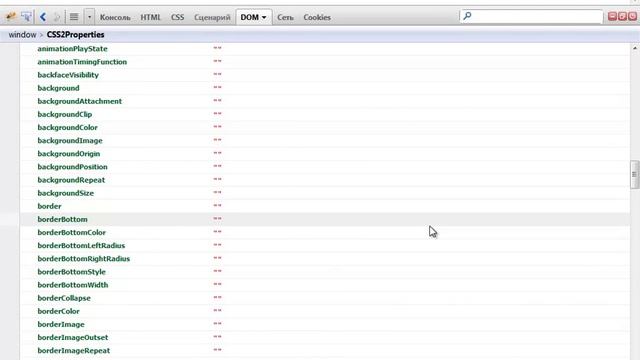This screenshot has height=360, width=640.
Task: Open the CSS tab
Action: tap(178, 17)
